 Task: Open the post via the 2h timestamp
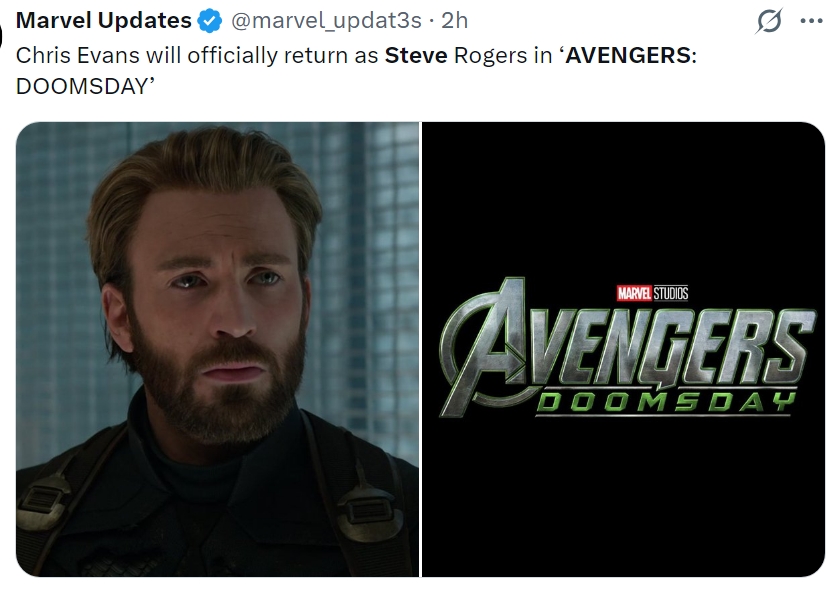pyautogui.click(x=454, y=21)
